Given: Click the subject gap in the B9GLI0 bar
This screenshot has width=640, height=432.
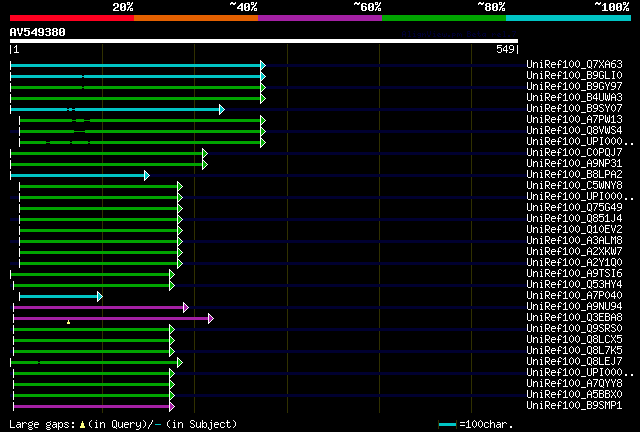Looking at the screenshot, I should click(x=83, y=76).
